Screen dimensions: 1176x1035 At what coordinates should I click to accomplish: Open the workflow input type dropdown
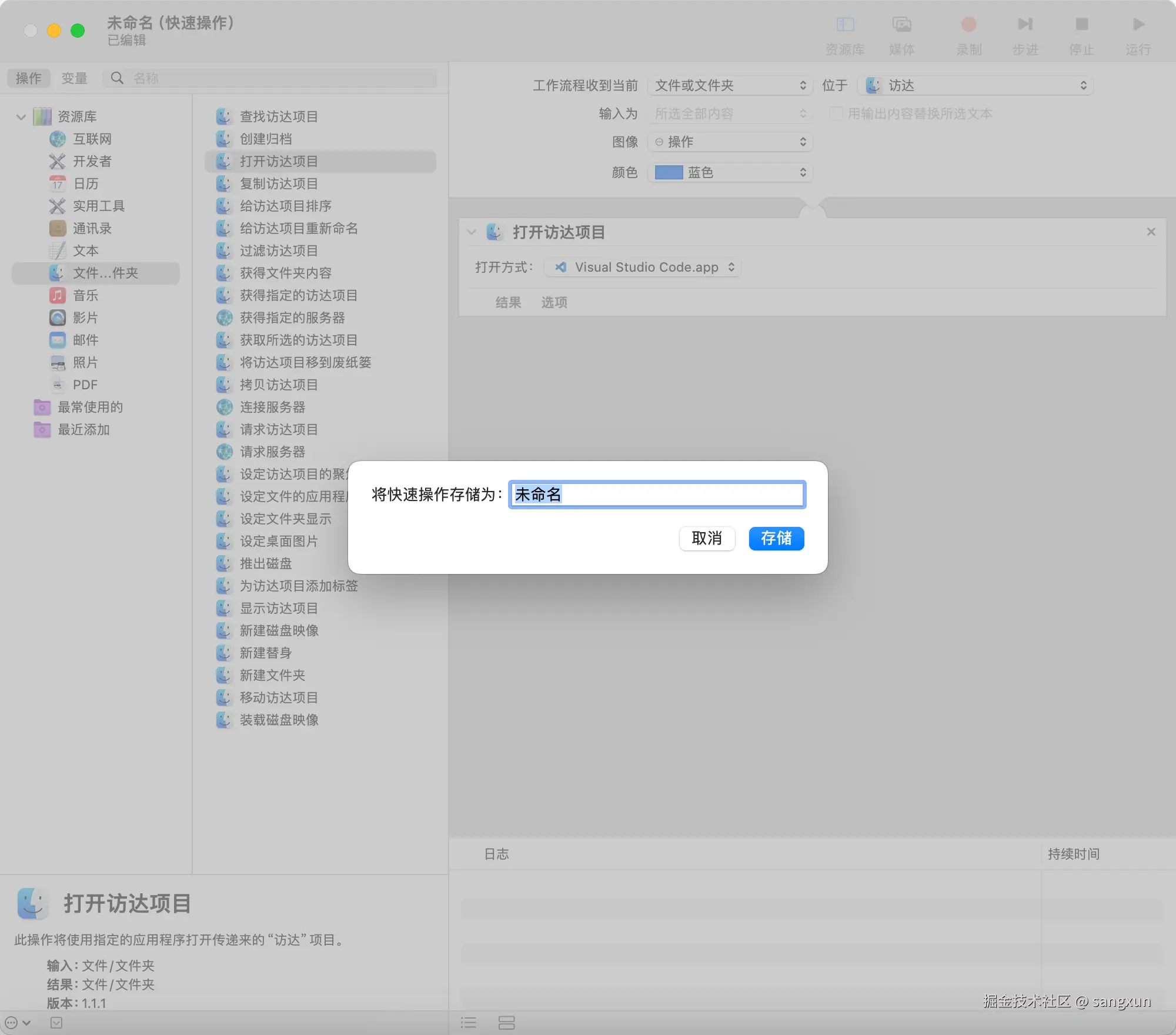pos(730,86)
